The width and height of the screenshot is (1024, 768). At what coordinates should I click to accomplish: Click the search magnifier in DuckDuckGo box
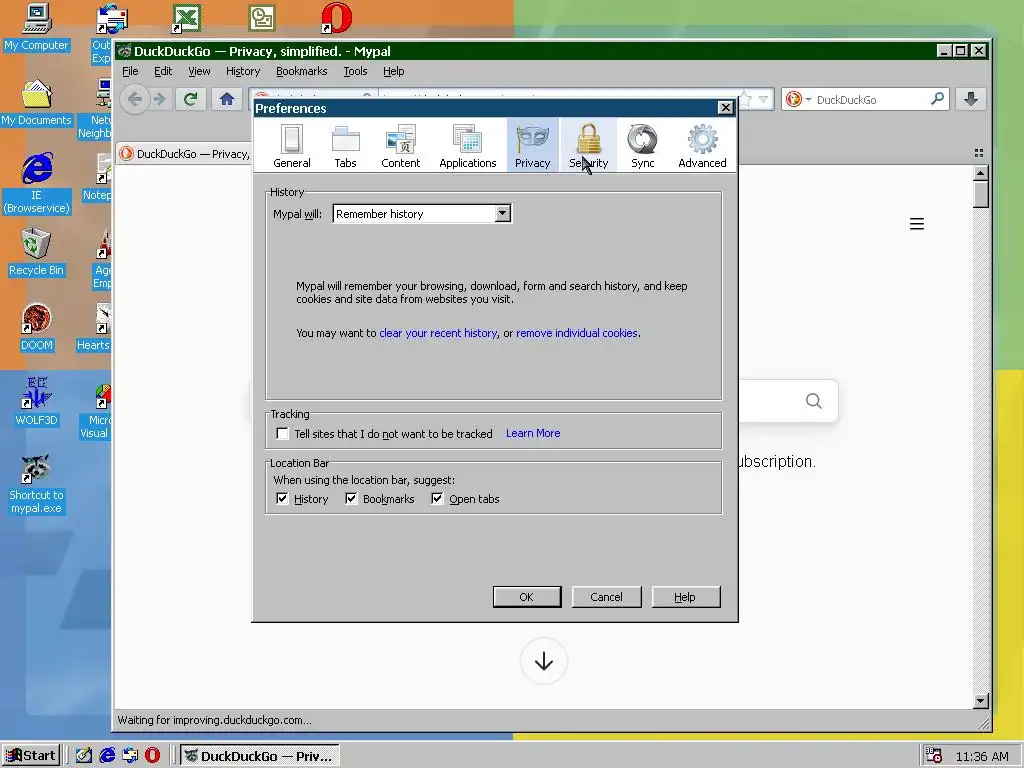(x=938, y=99)
